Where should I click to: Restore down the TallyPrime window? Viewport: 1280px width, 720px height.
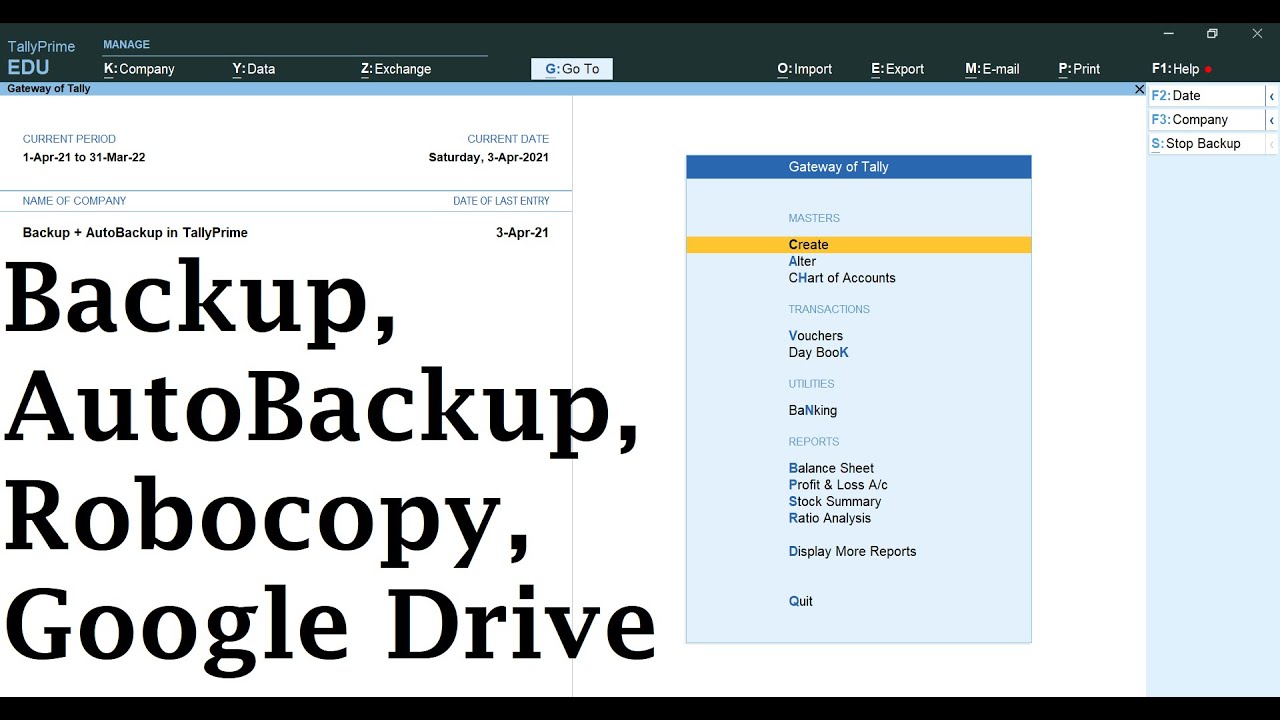coord(1212,33)
